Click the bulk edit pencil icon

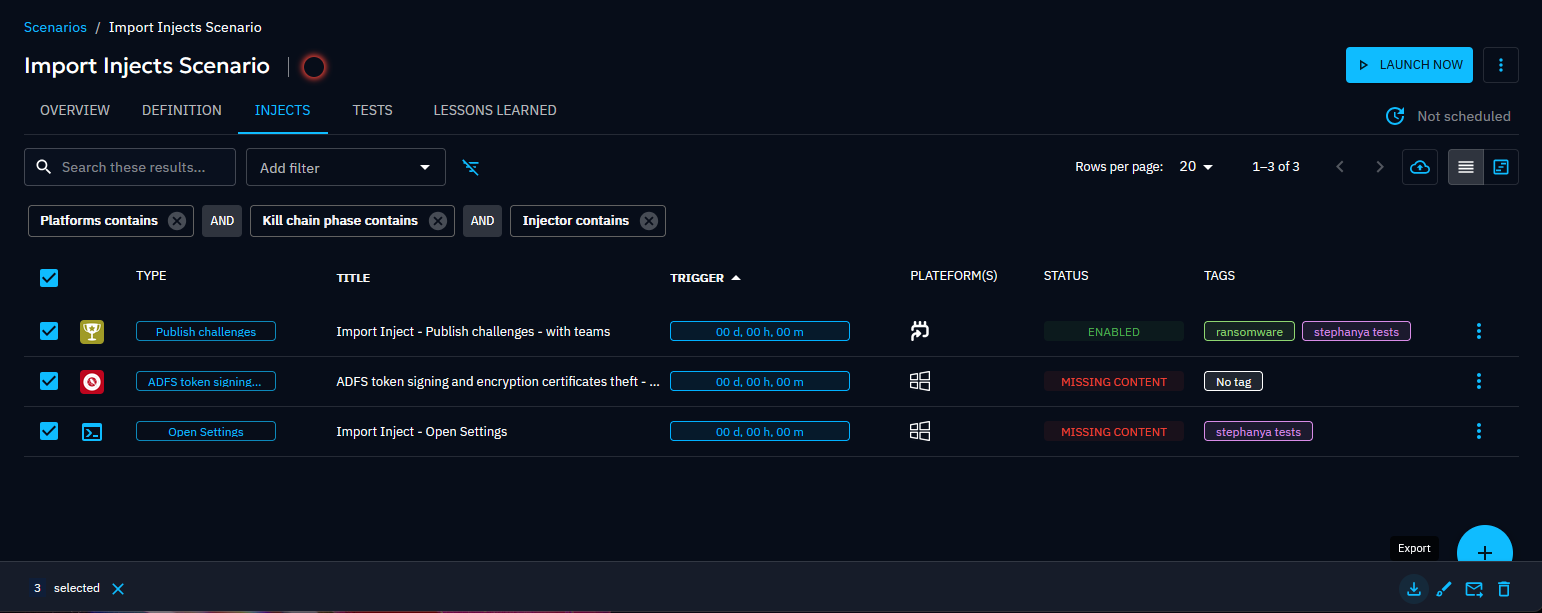click(x=1443, y=589)
